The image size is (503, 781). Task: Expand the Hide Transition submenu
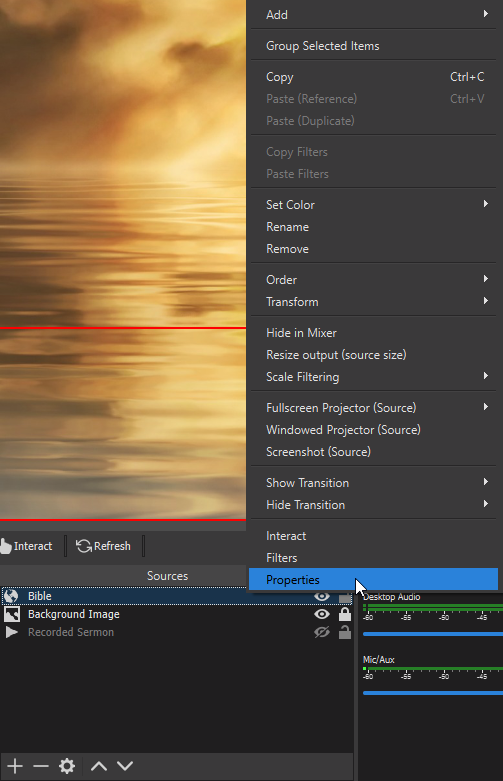tap(374, 505)
